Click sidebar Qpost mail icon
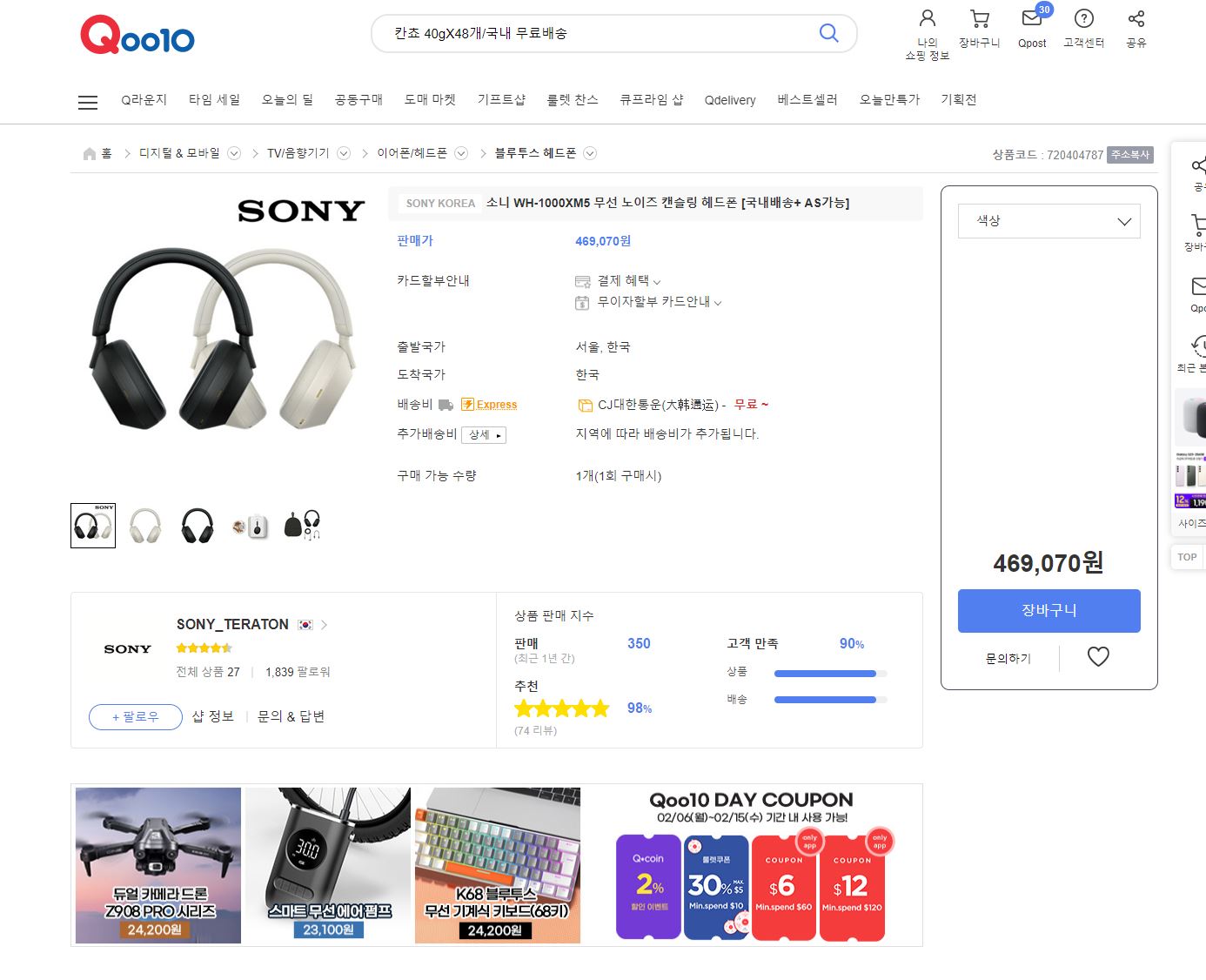Screen dimensions: 1206x980 [x=1199, y=285]
